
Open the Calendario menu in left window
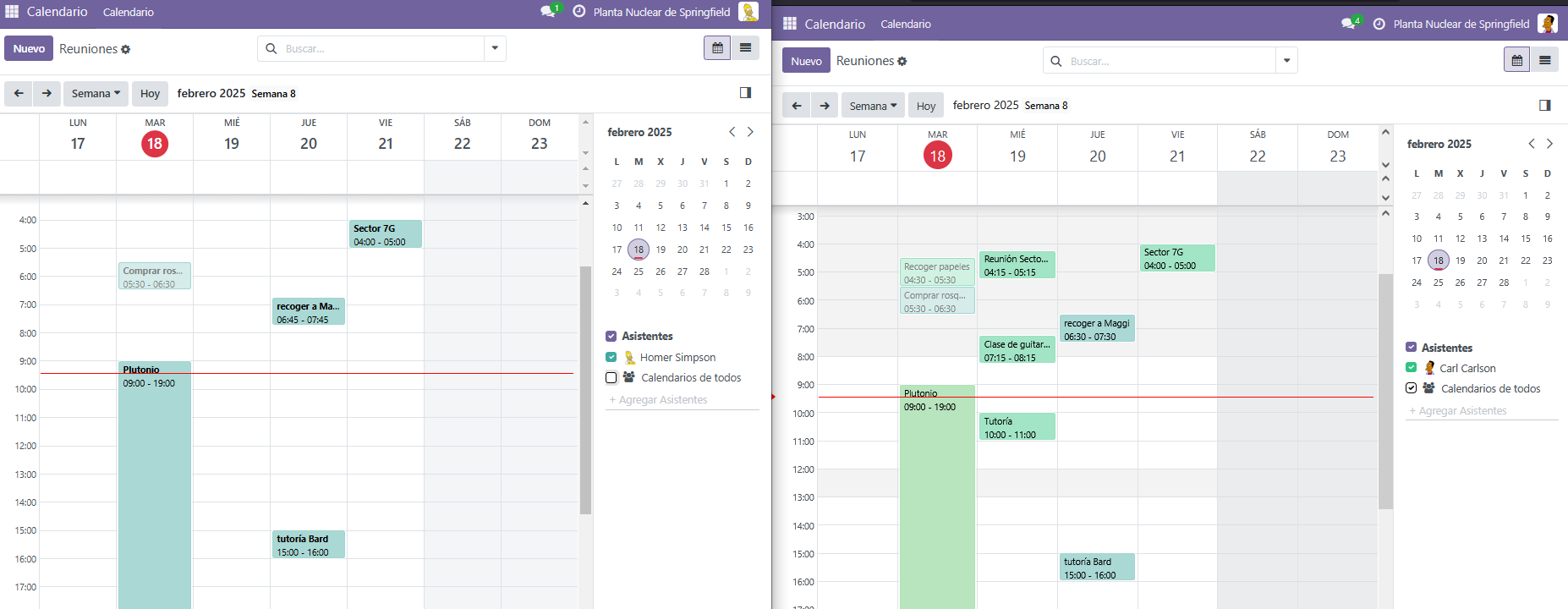point(129,12)
